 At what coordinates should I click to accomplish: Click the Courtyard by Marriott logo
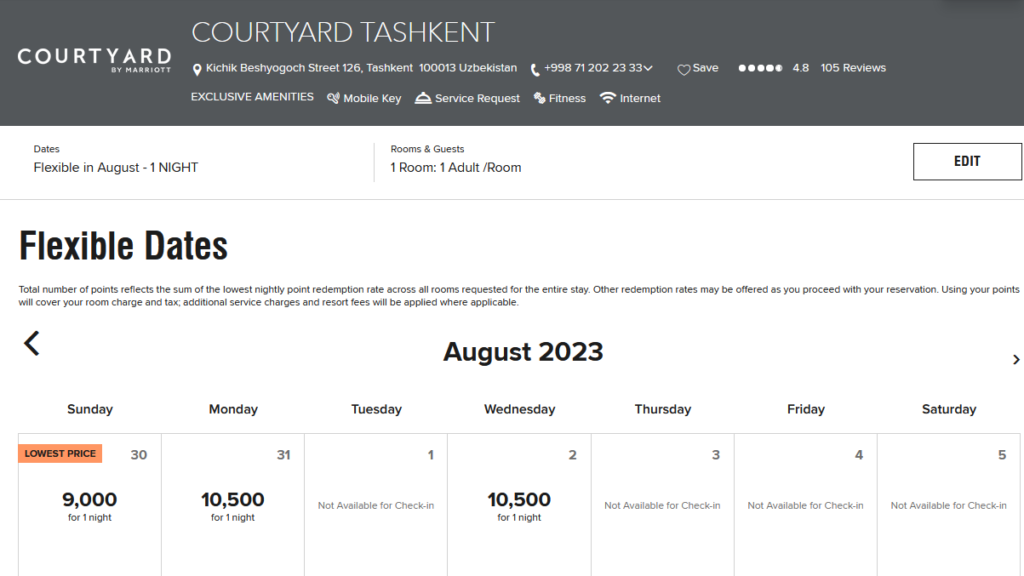point(94,59)
